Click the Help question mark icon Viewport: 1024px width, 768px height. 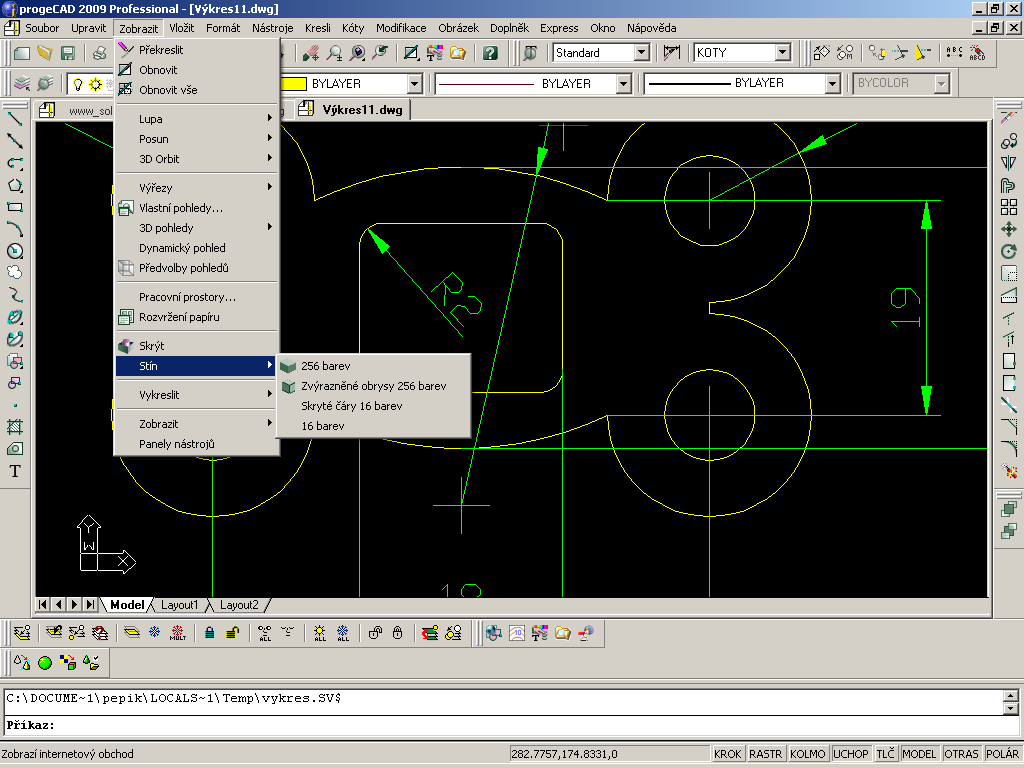[x=489, y=53]
